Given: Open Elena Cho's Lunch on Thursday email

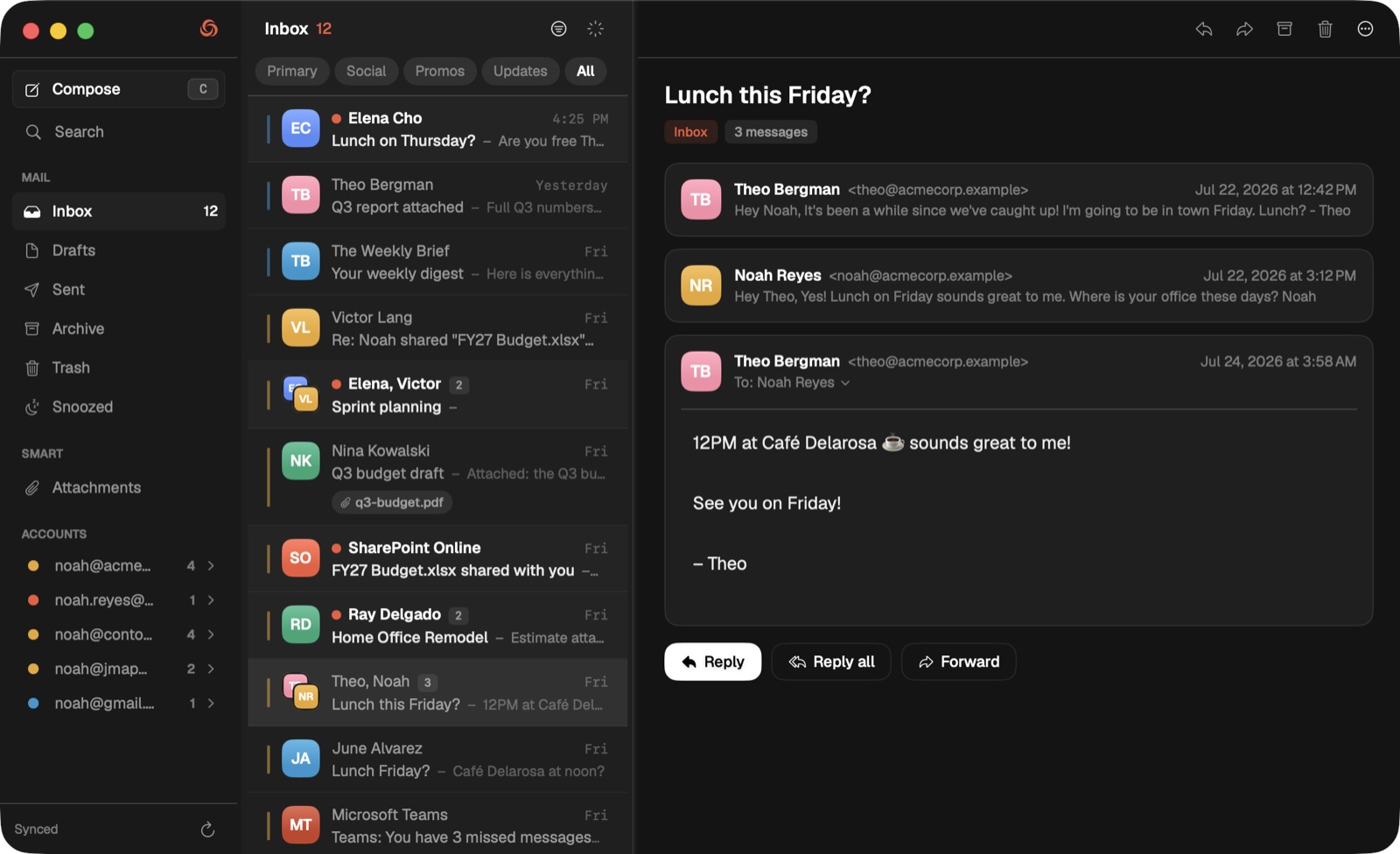Looking at the screenshot, I should (438, 129).
